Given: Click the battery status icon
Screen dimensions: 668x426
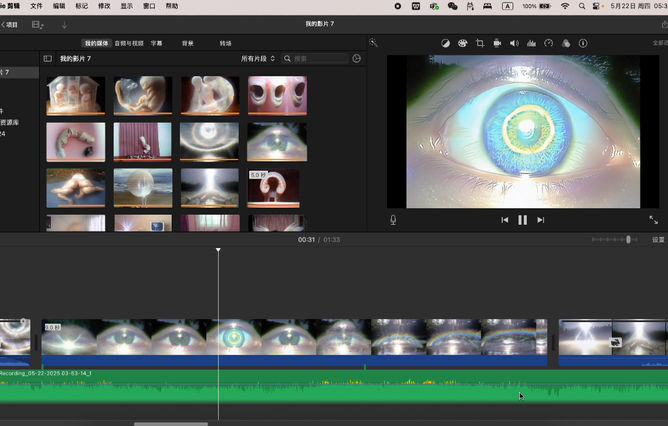Looking at the screenshot, I should coord(545,6).
